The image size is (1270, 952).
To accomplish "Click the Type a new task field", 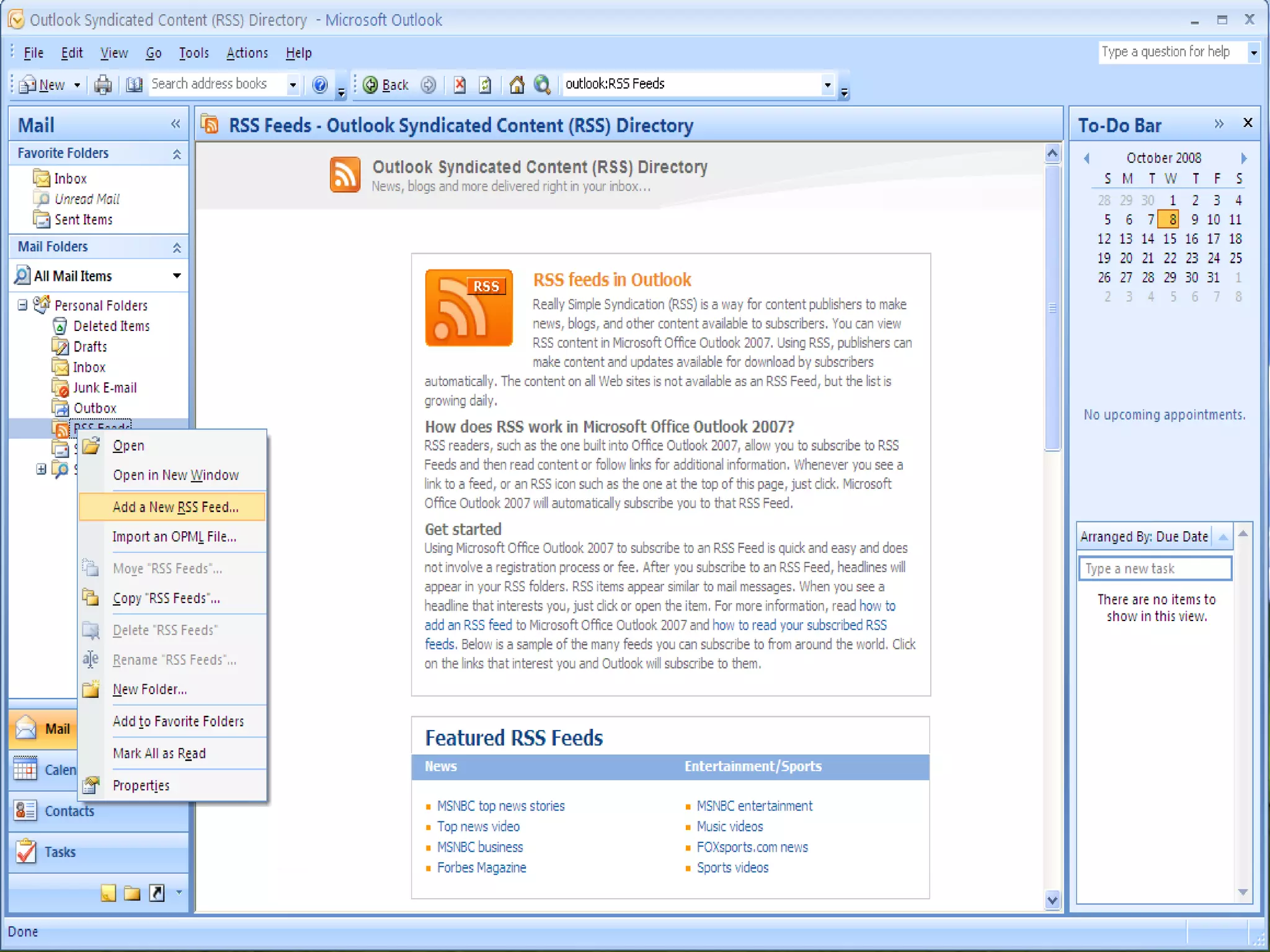I will point(1155,568).
